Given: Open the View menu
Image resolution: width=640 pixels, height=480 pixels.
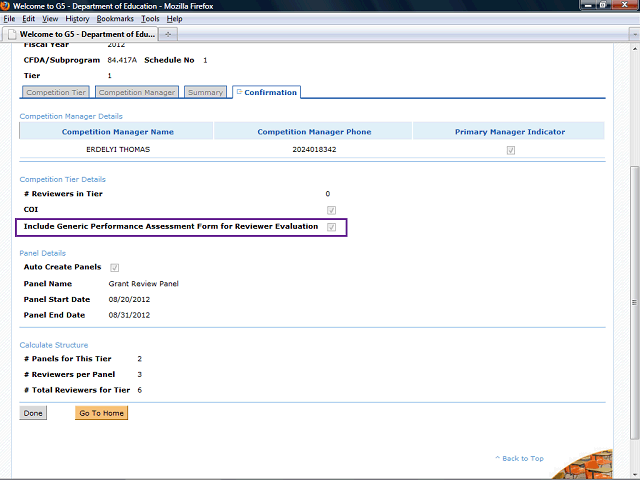Looking at the screenshot, I should (50, 19).
